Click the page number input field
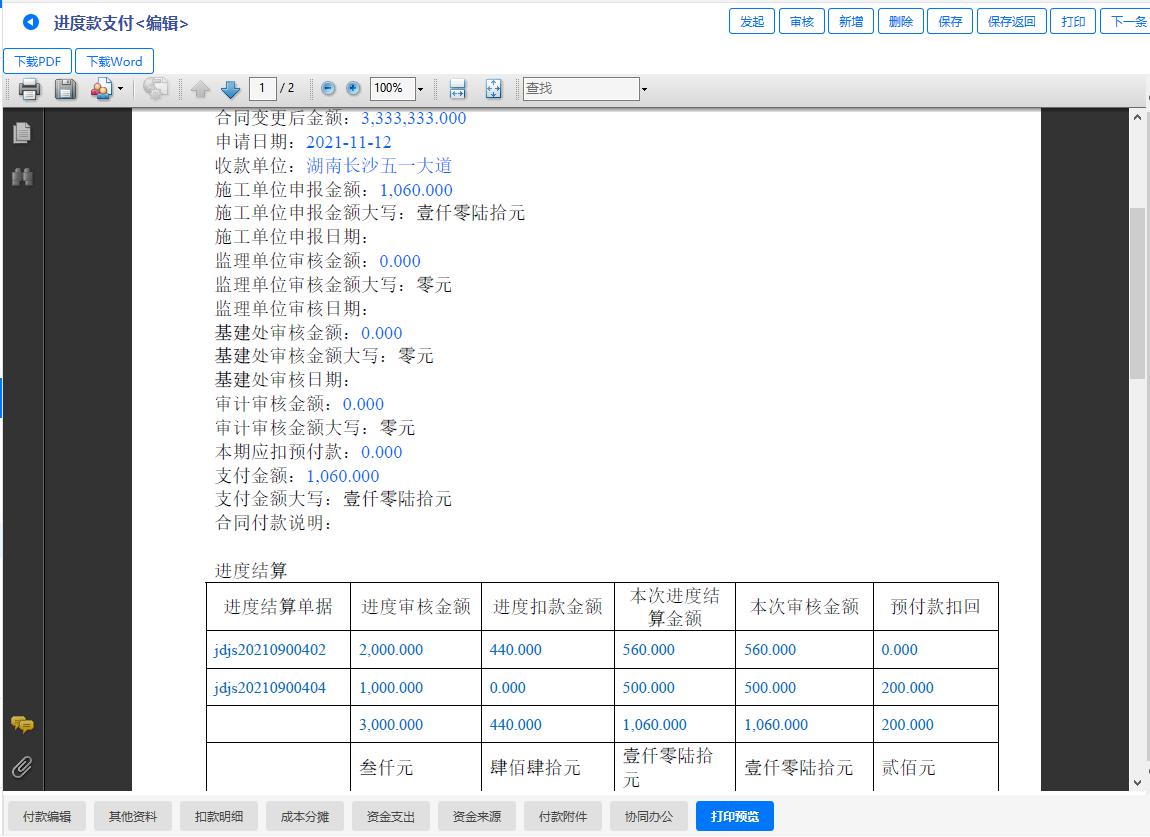This screenshot has width=1150, height=837. (x=262, y=89)
